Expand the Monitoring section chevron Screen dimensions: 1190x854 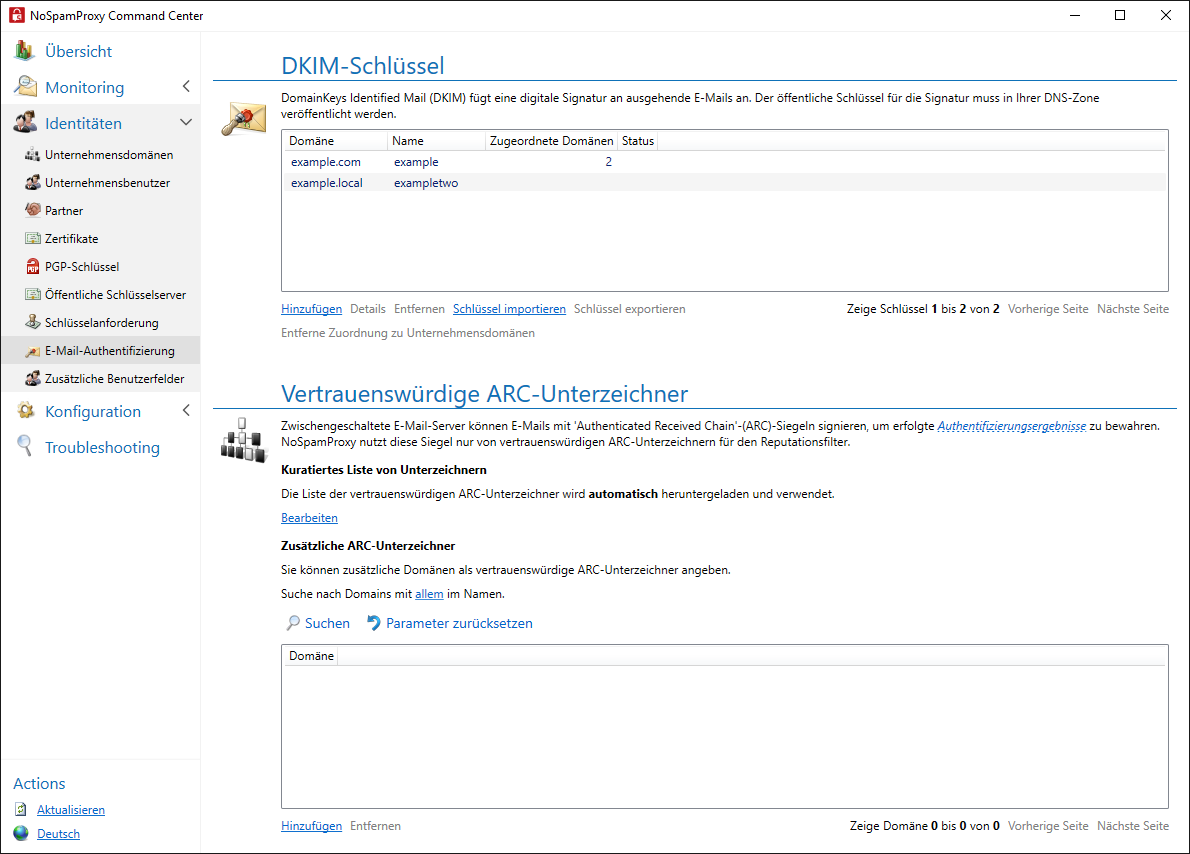pos(186,87)
